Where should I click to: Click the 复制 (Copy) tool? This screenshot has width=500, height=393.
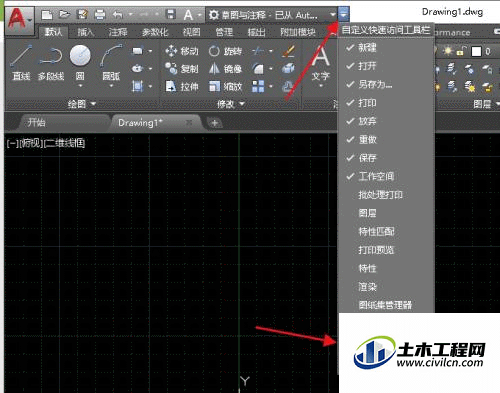coord(182,69)
